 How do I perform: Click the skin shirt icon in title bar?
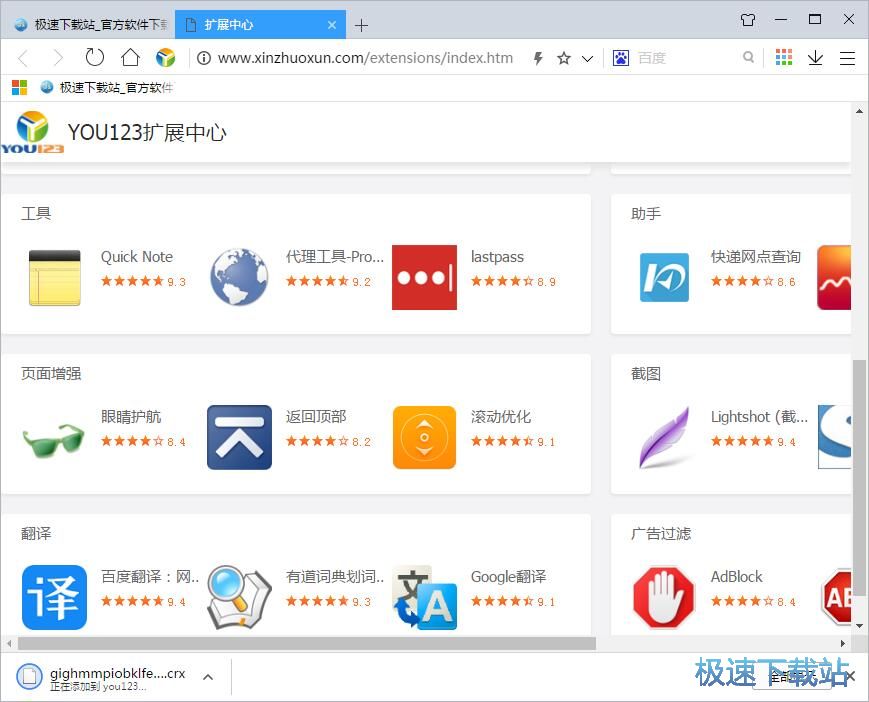748,20
